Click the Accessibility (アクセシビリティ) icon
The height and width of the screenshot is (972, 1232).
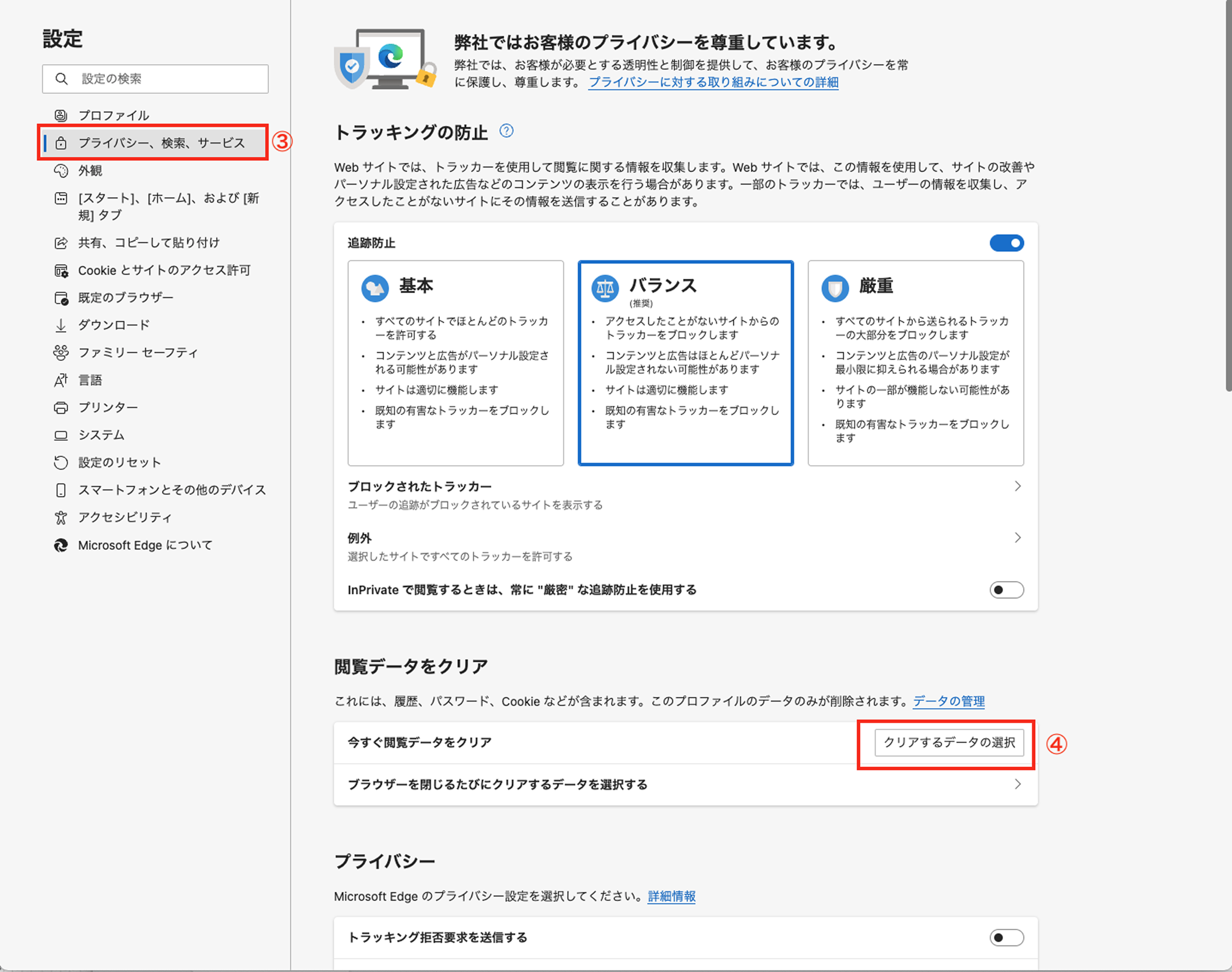pyautogui.click(x=61, y=518)
